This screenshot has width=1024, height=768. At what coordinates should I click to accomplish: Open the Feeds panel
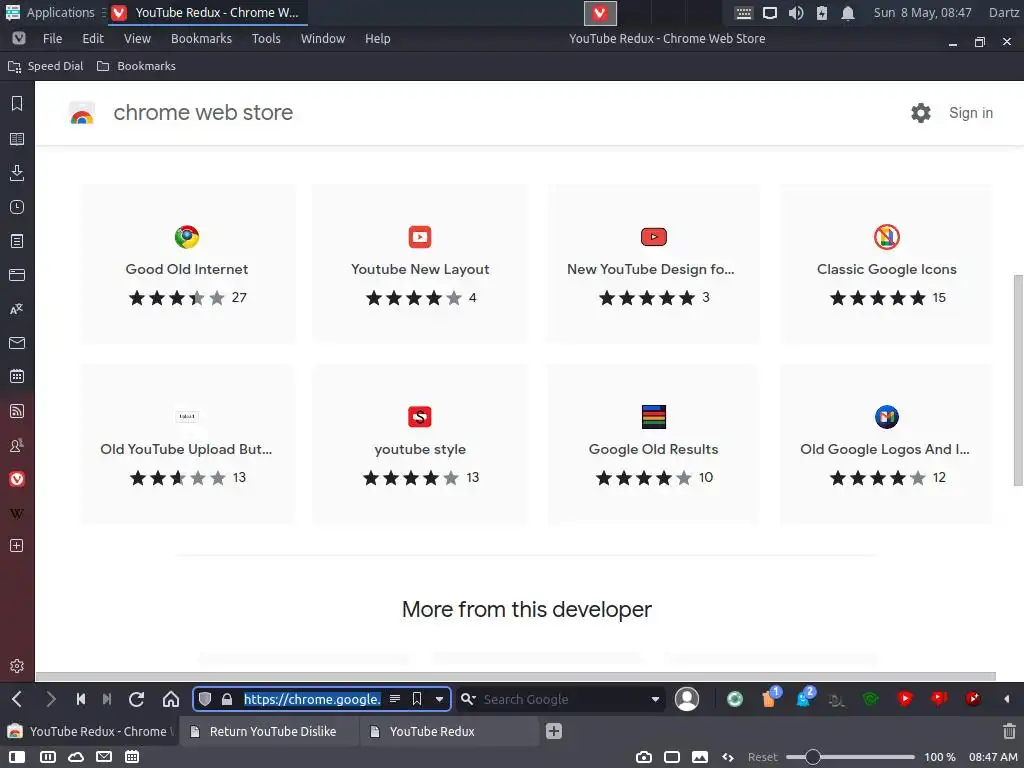(x=17, y=411)
